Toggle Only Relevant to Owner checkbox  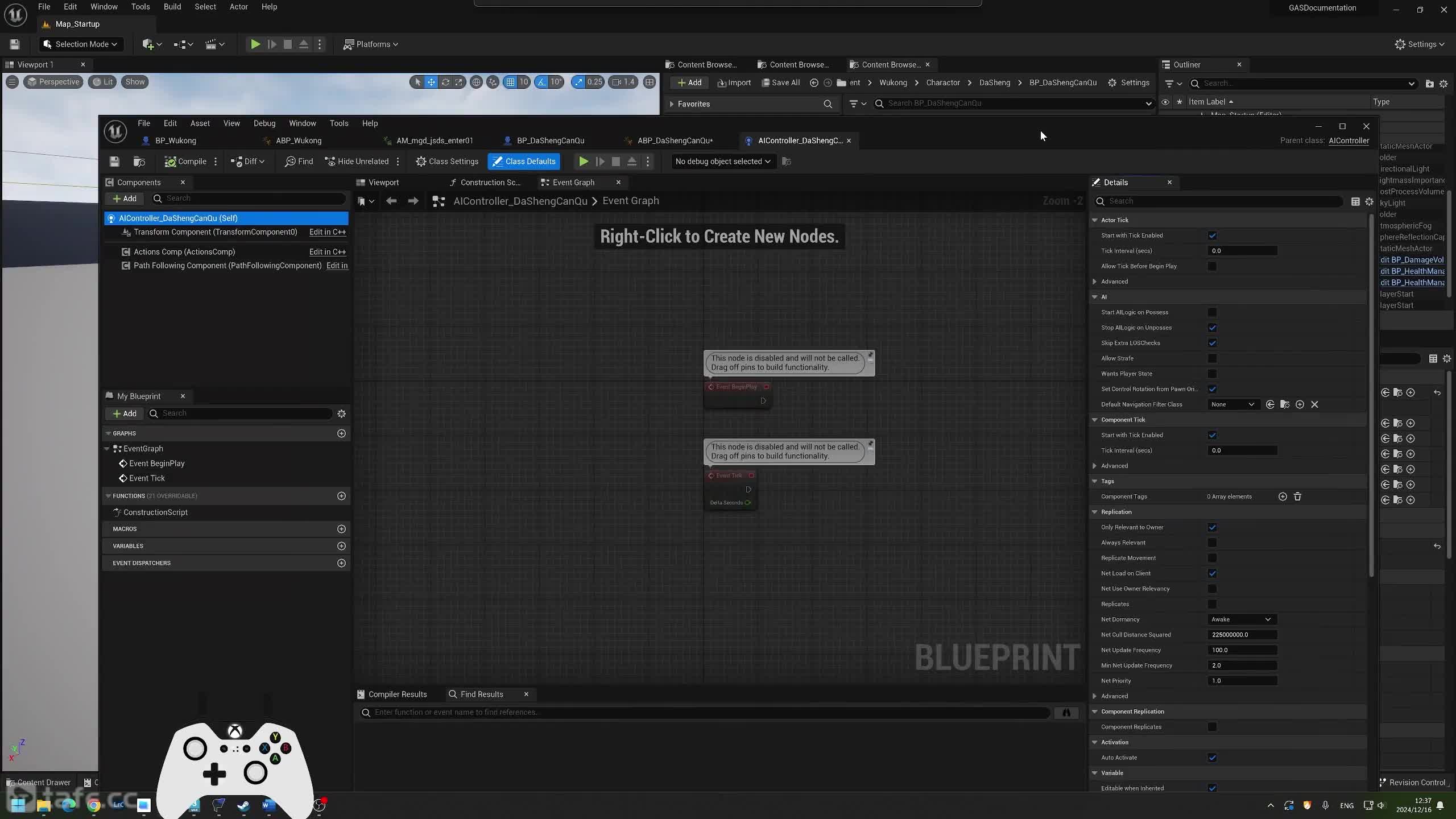click(x=1212, y=527)
